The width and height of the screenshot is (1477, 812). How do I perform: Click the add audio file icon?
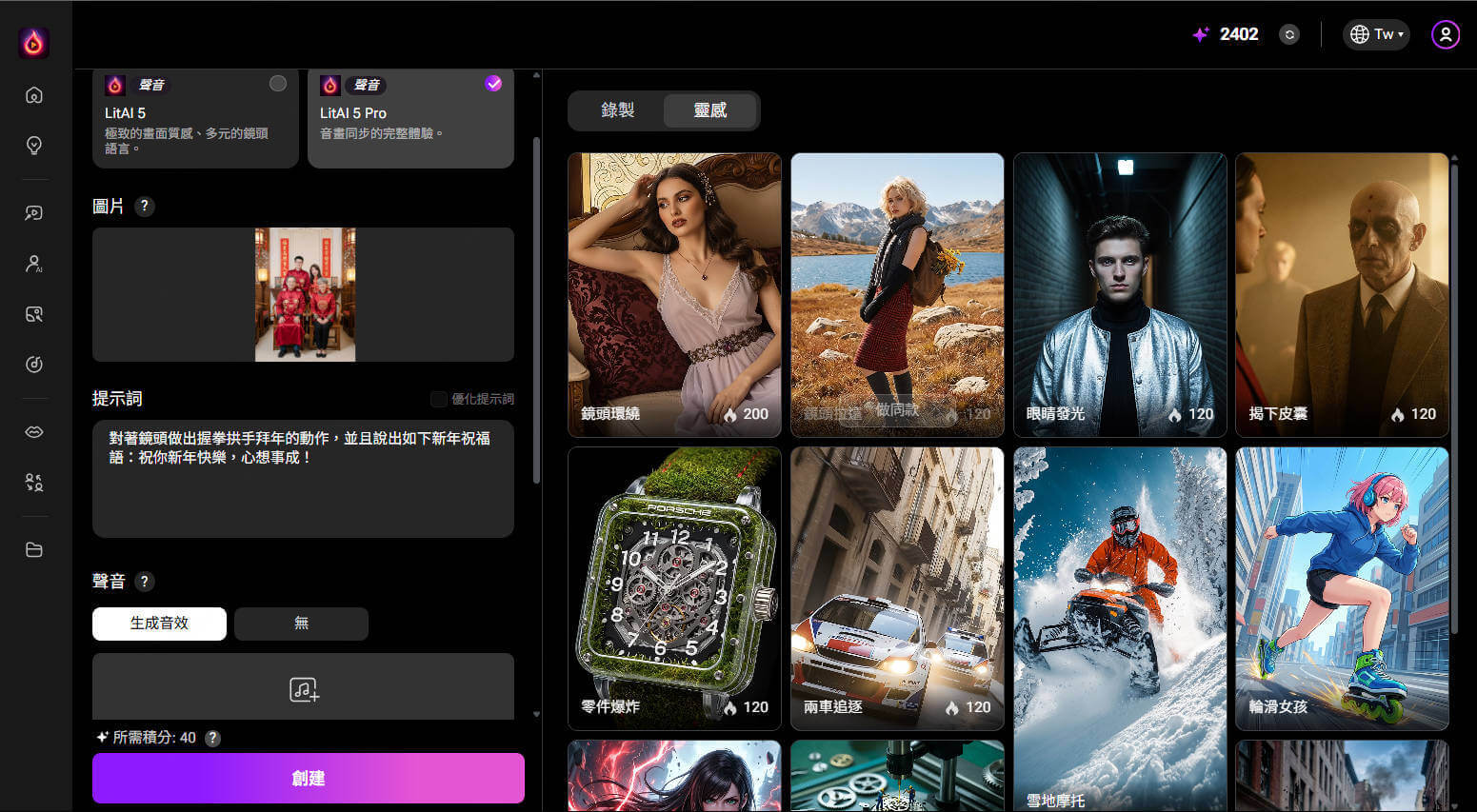point(304,689)
